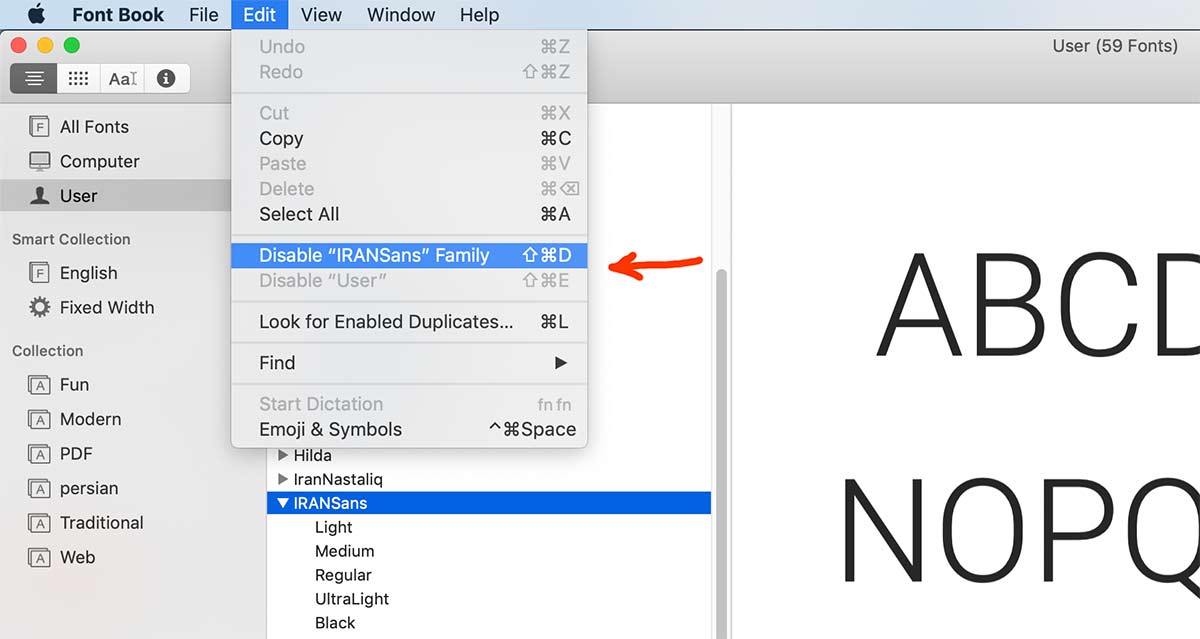This screenshot has height=639, width=1200.
Task: Open the Fun collection icon
Action: (40, 385)
